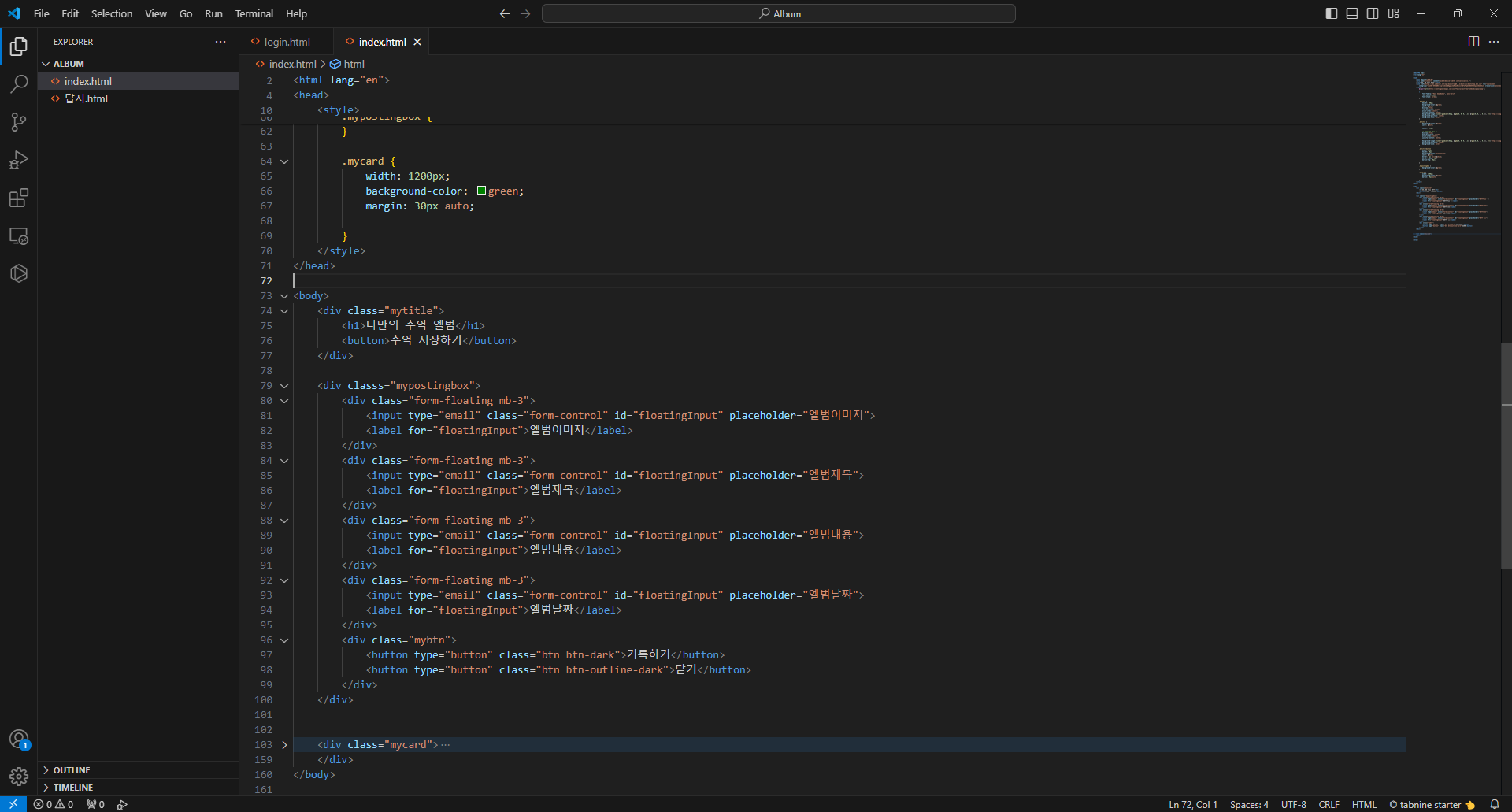Open the Extensions view

[19, 198]
